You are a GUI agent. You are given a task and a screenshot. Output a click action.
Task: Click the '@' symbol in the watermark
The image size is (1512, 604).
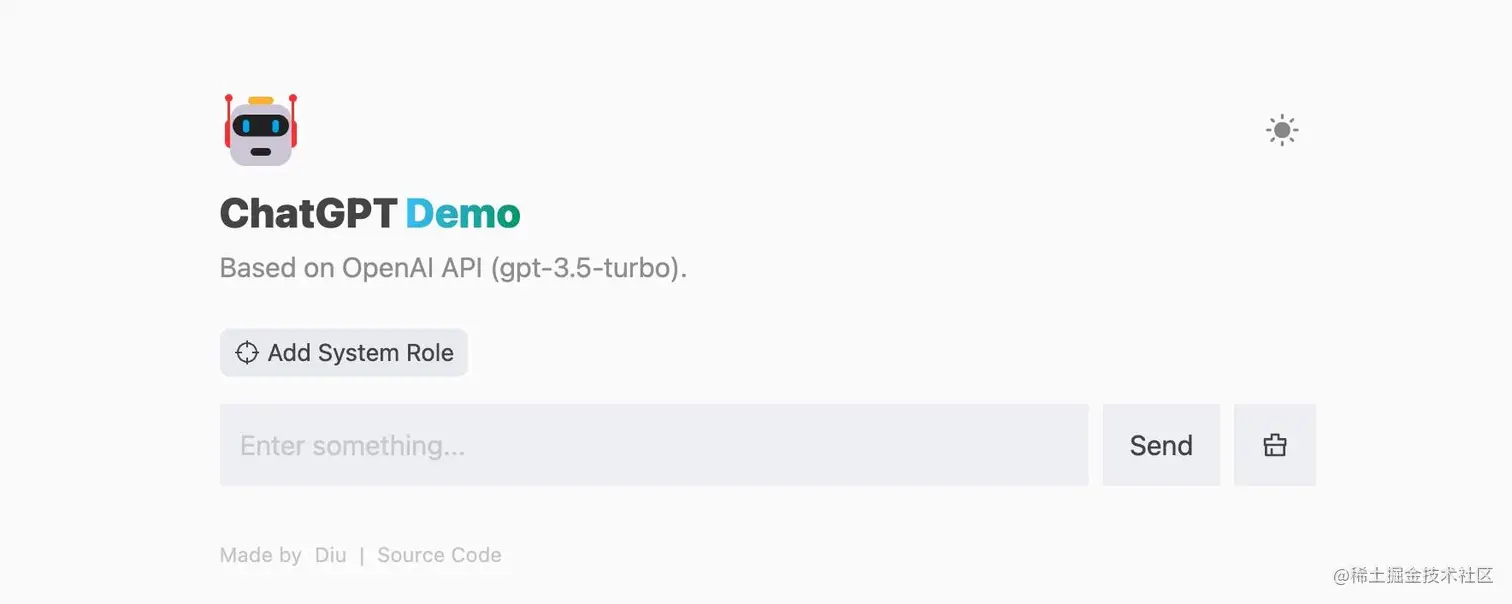(1342, 576)
